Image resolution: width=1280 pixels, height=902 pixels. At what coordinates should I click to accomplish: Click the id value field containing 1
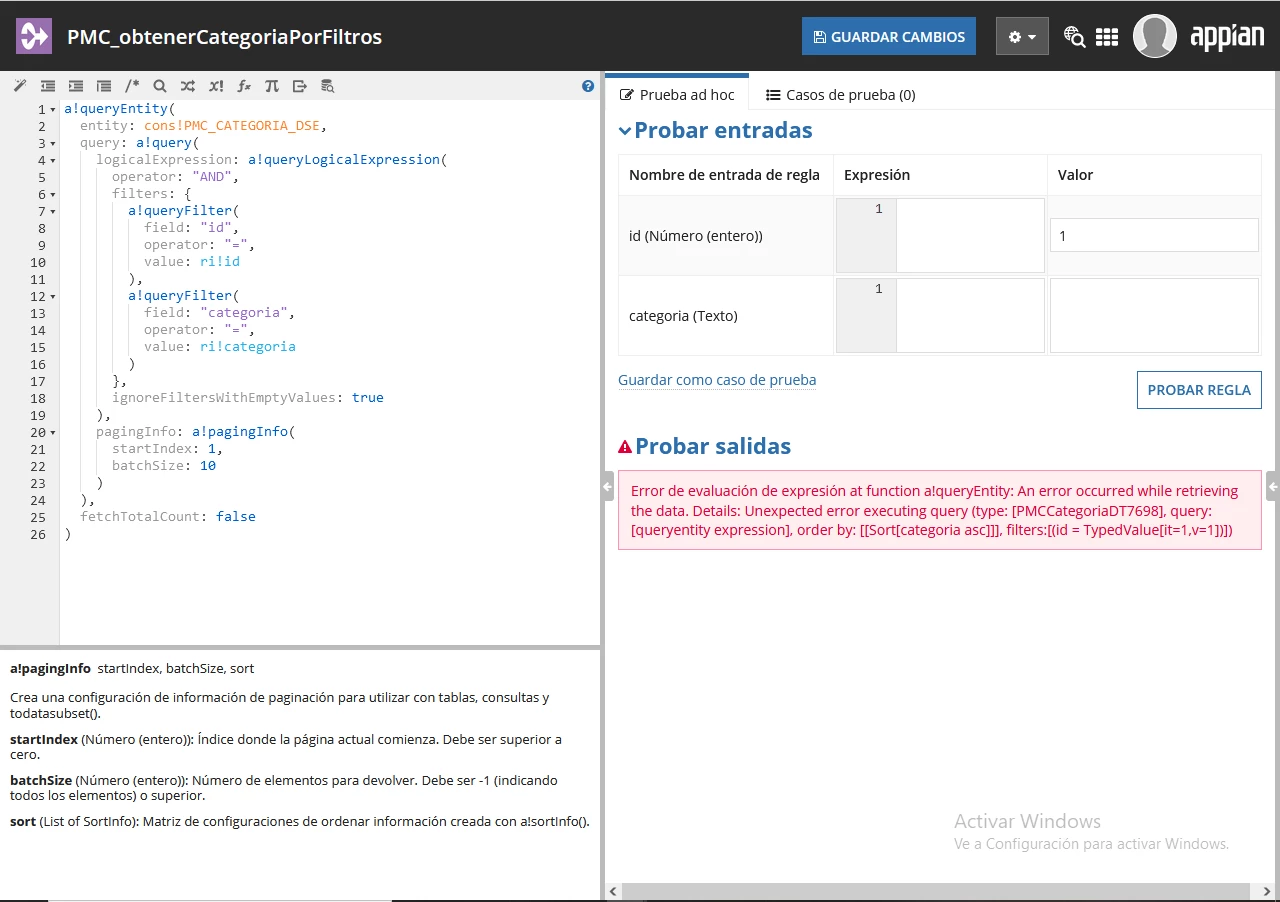[1154, 235]
